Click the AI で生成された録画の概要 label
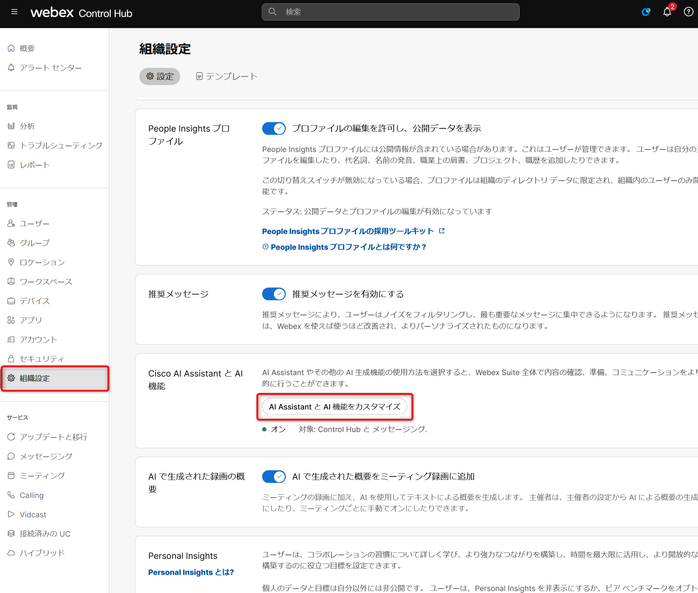The height and width of the screenshot is (593, 698). click(196, 483)
